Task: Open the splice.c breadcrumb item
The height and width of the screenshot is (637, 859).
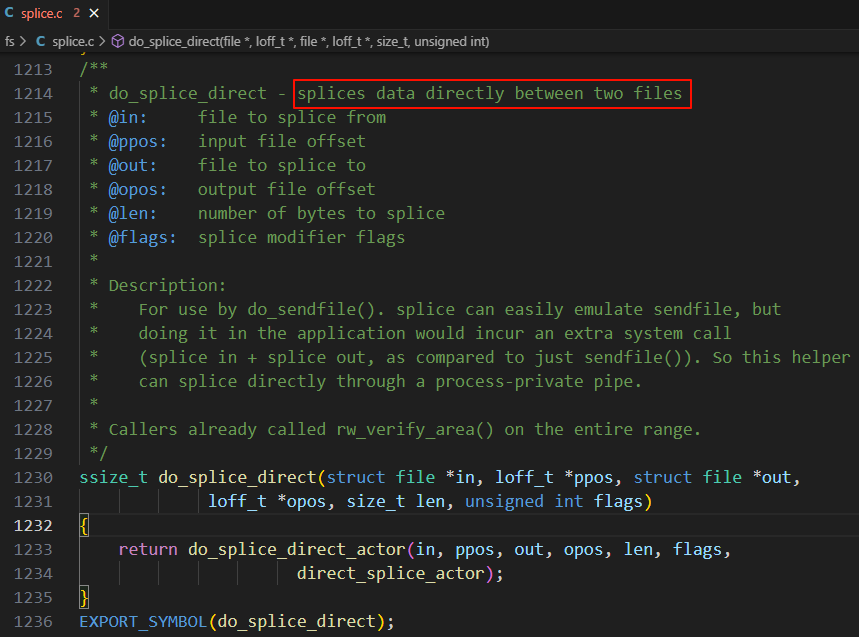Action: click(73, 42)
